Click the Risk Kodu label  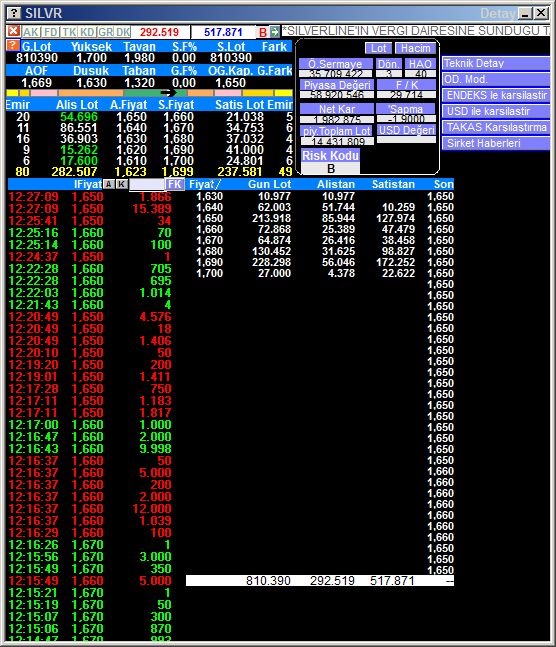pyautogui.click(x=330, y=156)
